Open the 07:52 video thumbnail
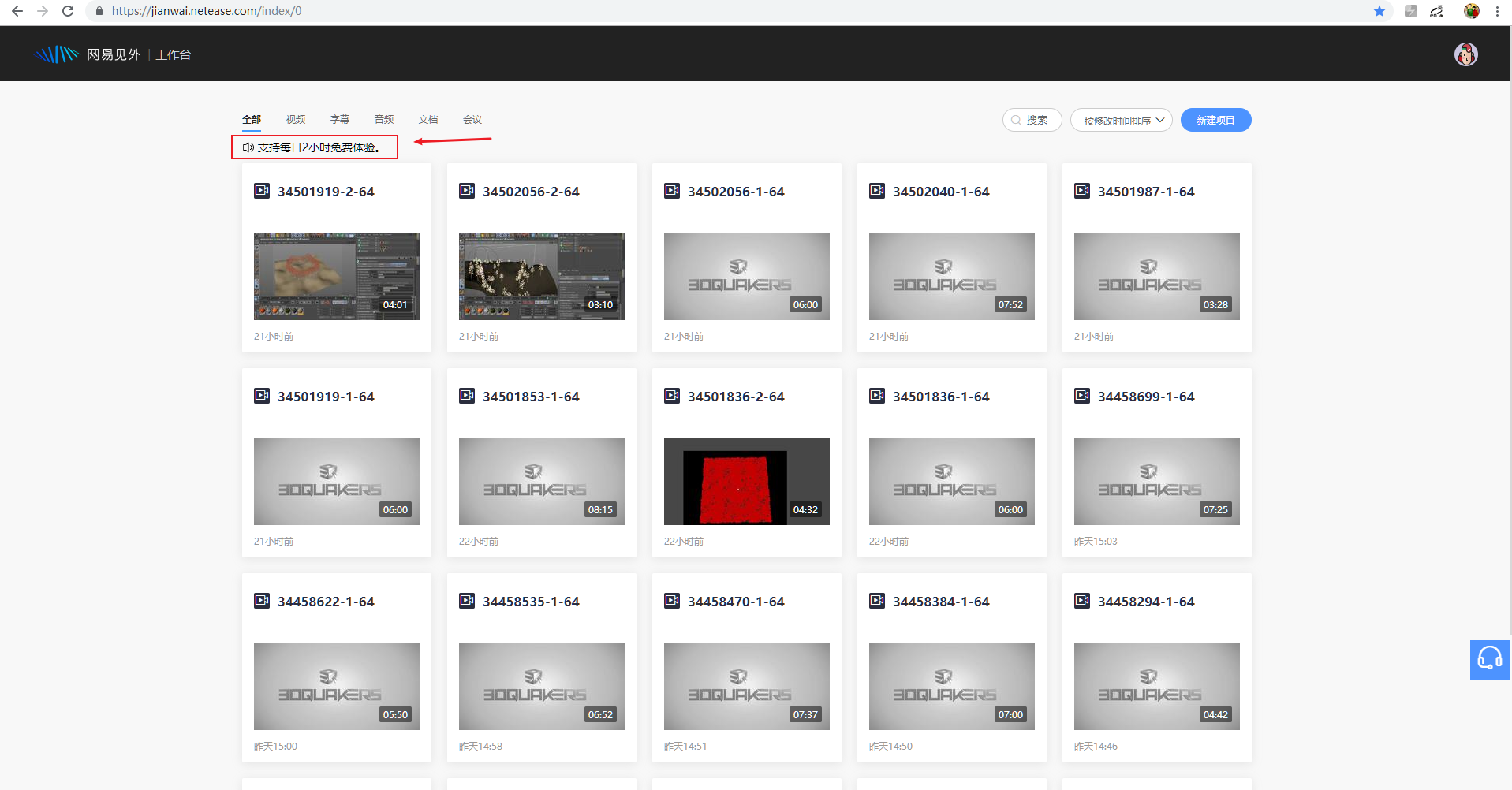This screenshot has width=1512, height=790. tap(952, 277)
